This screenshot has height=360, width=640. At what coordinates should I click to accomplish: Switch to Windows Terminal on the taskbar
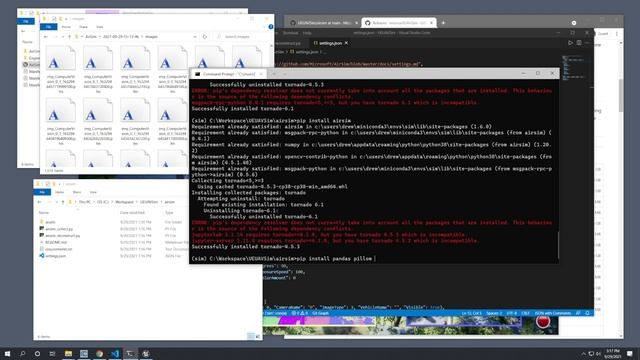(x=130, y=353)
